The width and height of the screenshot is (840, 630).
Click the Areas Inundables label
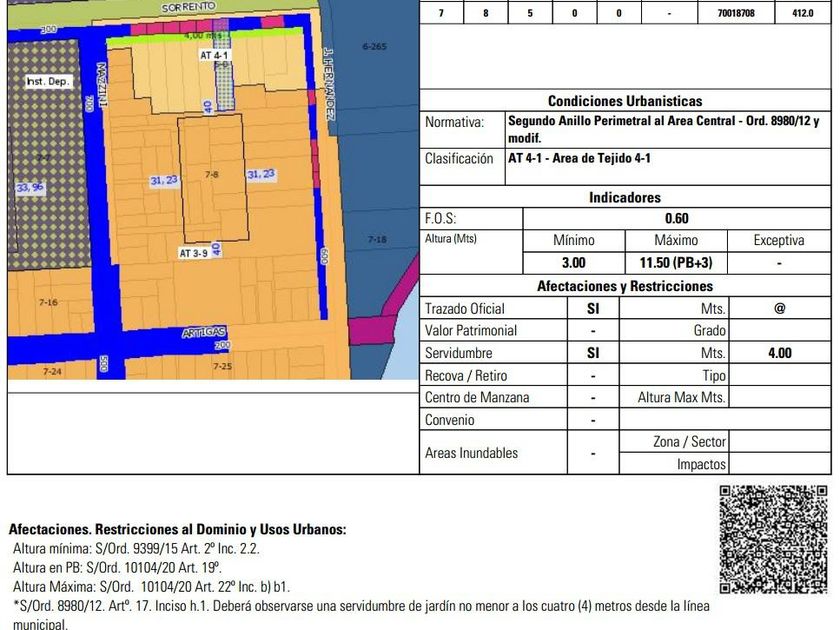pos(471,453)
